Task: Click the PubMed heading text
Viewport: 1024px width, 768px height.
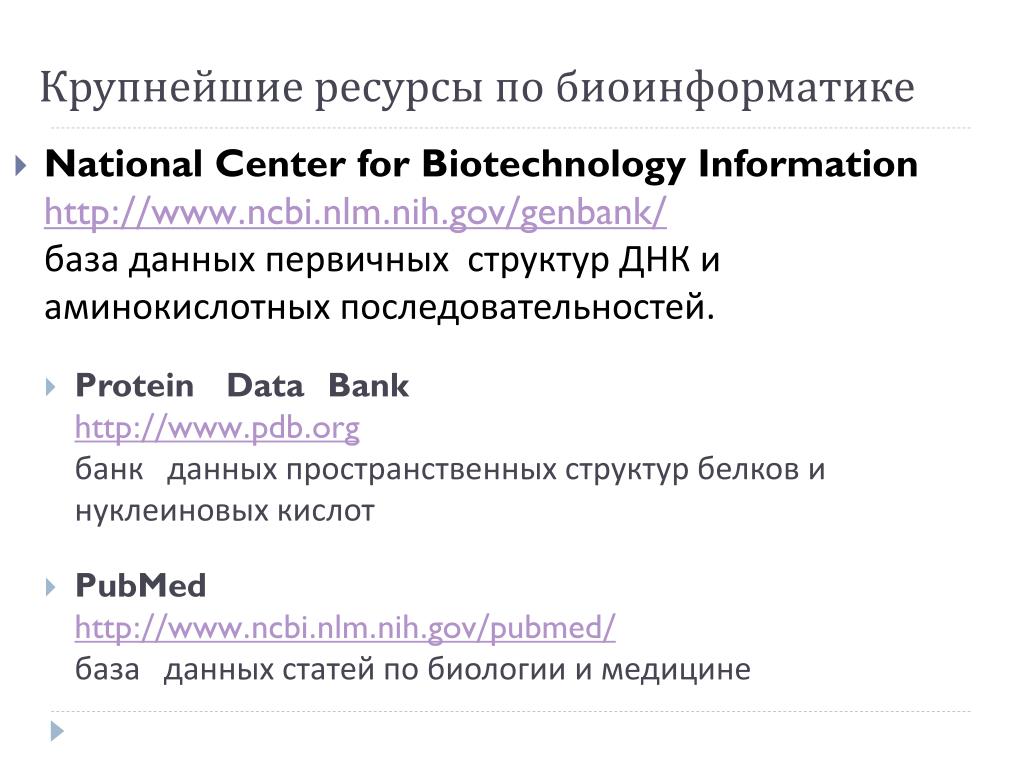Action: [x=140, y=585]
